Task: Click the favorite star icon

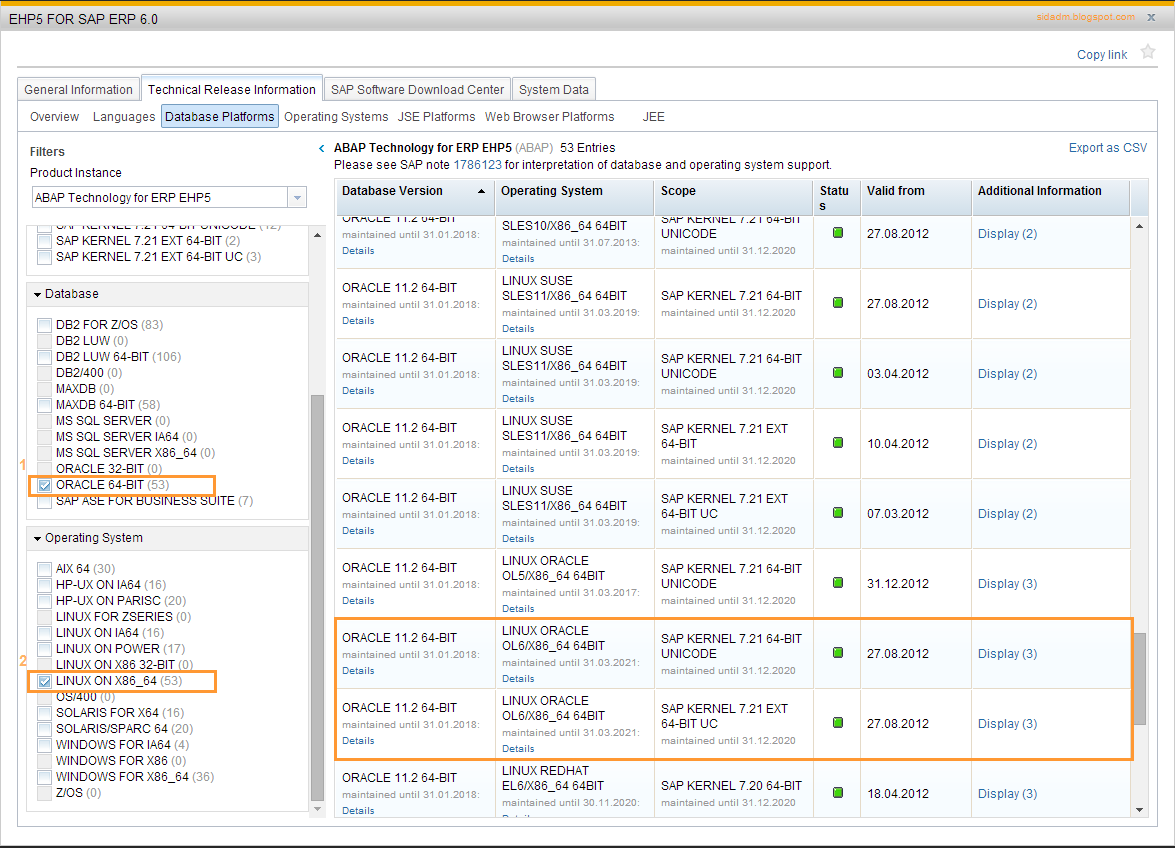Action: 1146,54
